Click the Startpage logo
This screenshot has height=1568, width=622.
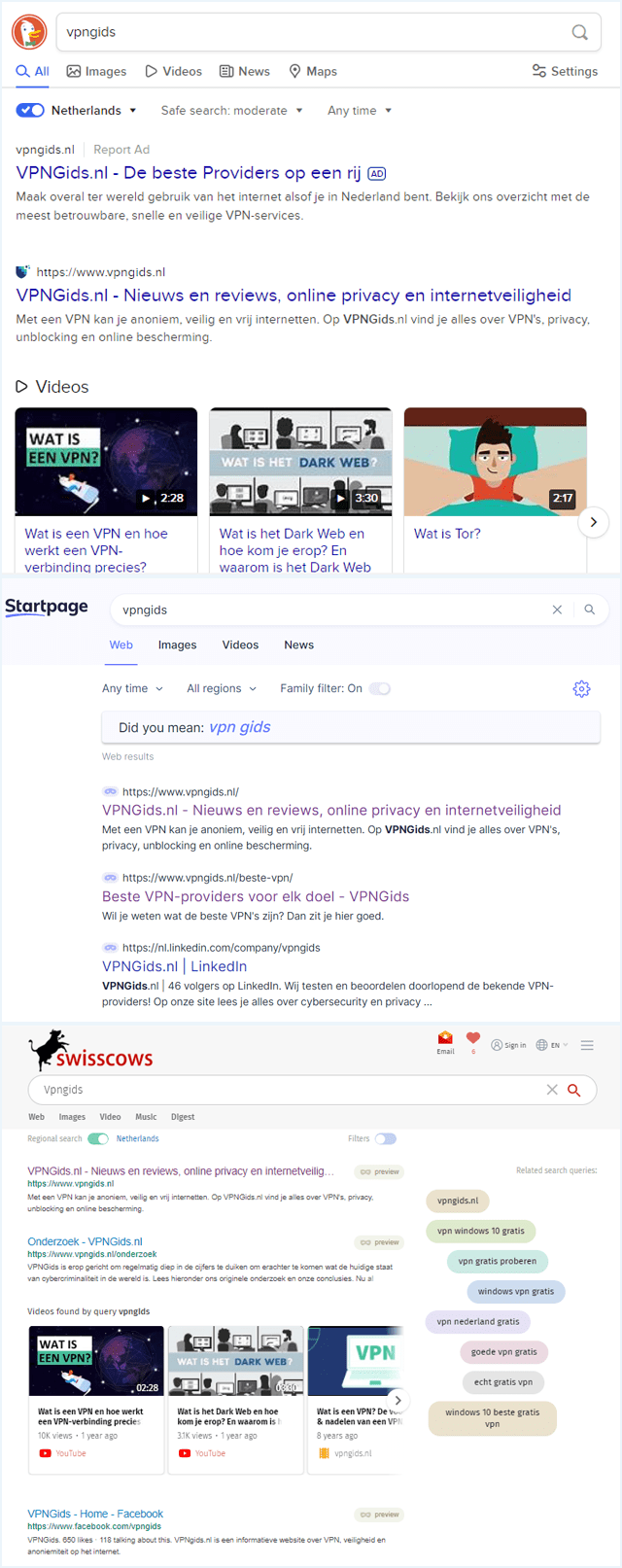[47, 608]
